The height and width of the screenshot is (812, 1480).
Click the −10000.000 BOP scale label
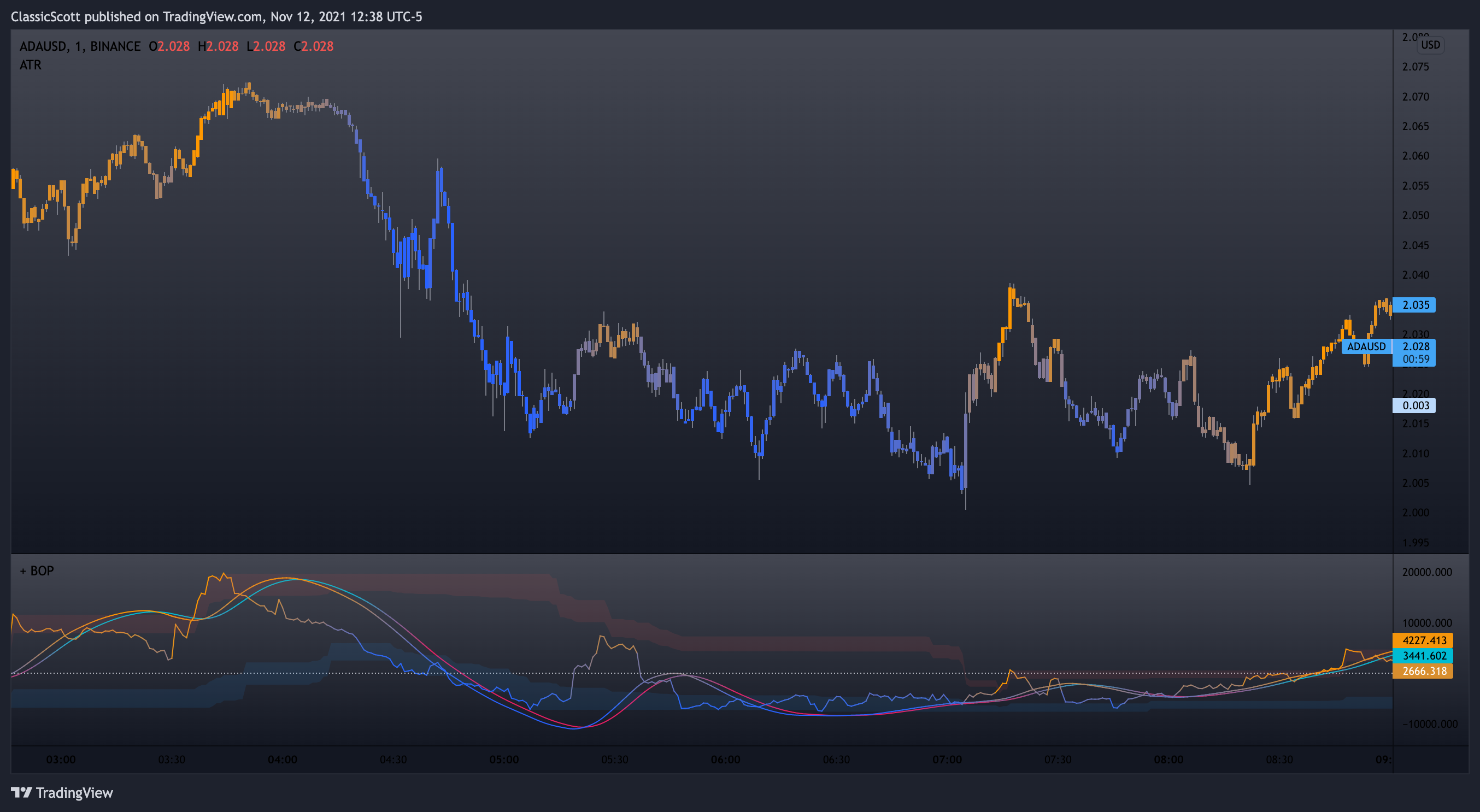point(1430,723)
